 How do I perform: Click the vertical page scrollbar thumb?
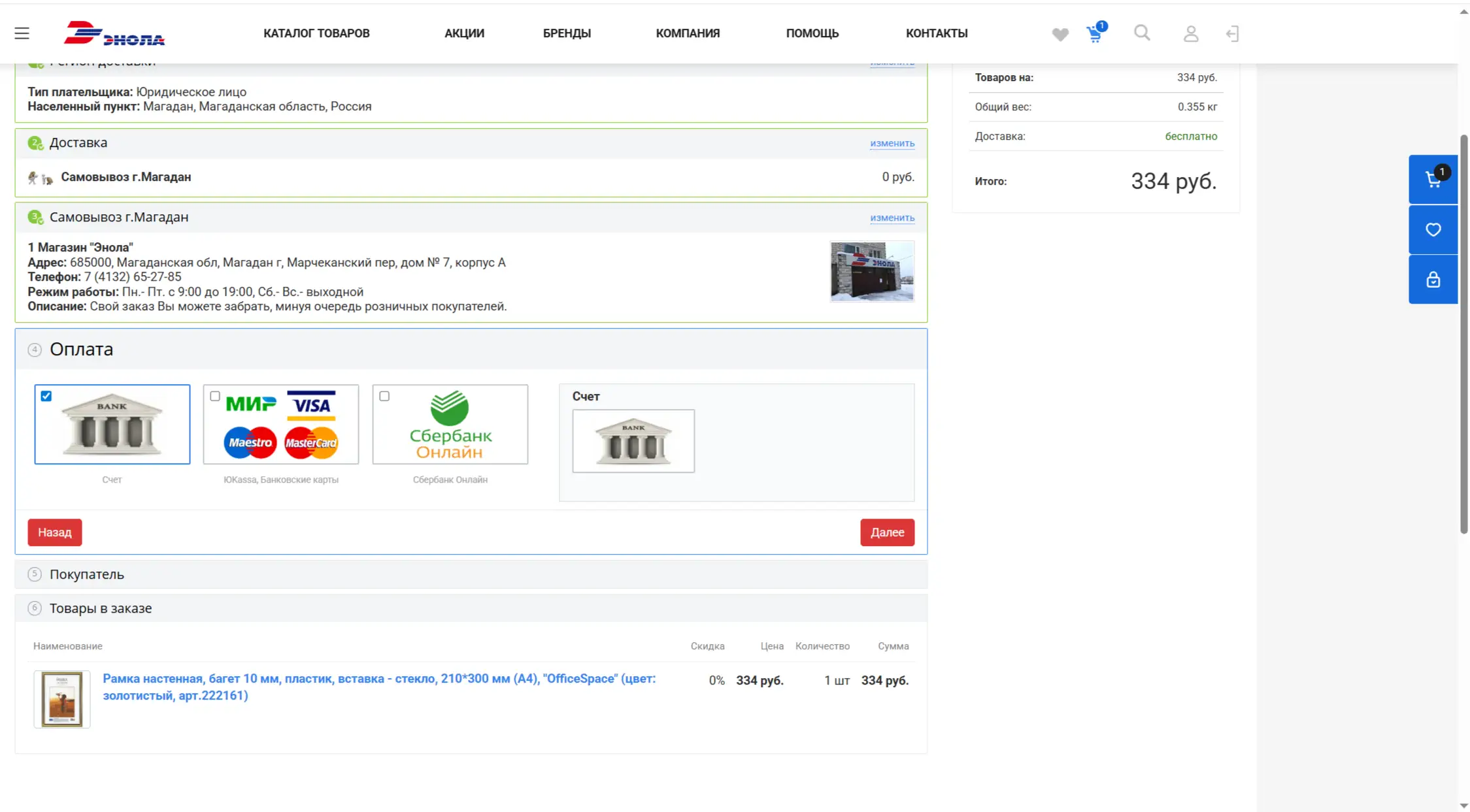coord(1464,333)
